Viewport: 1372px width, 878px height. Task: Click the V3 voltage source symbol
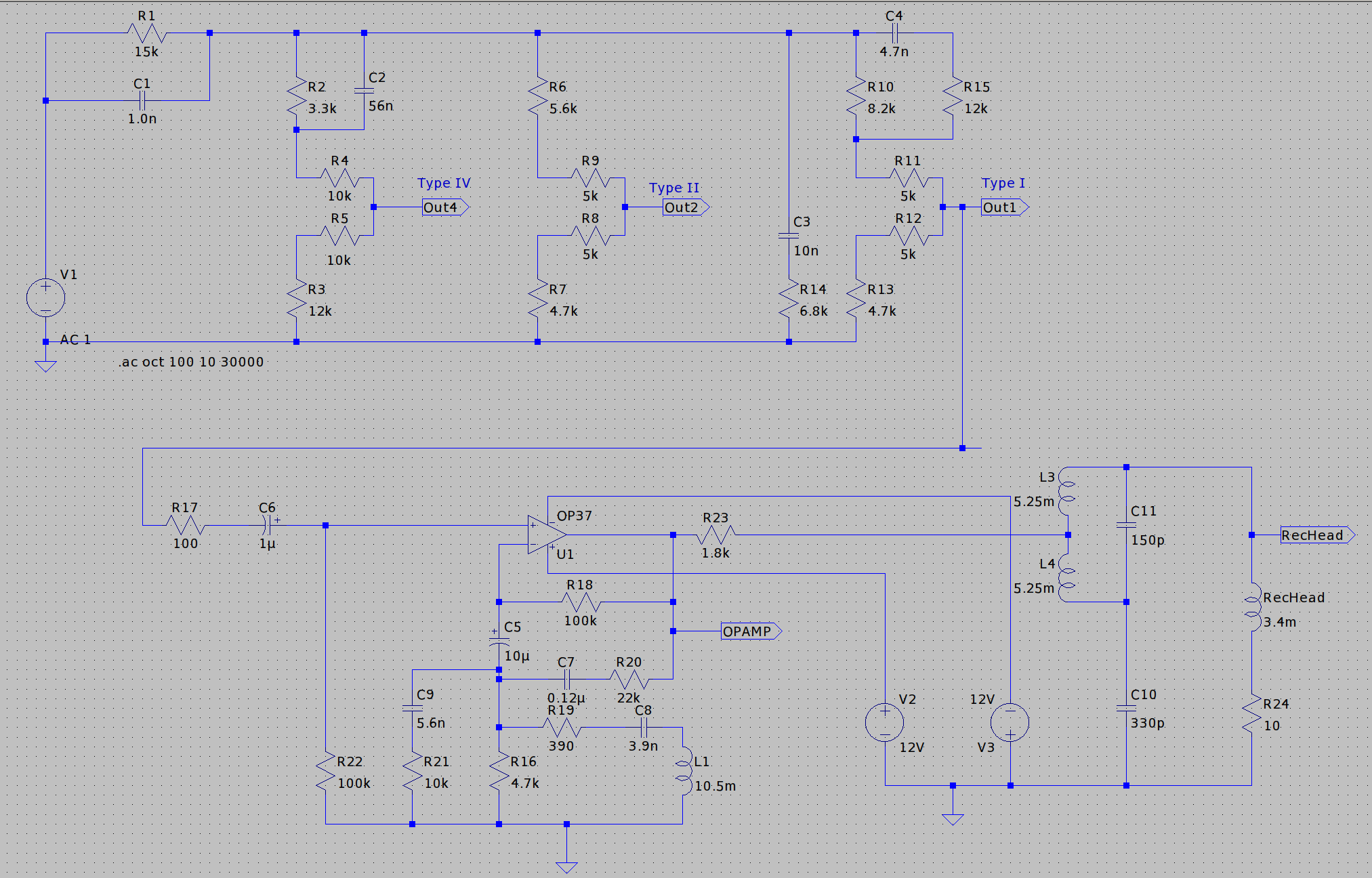click(x=1010, y=722)
